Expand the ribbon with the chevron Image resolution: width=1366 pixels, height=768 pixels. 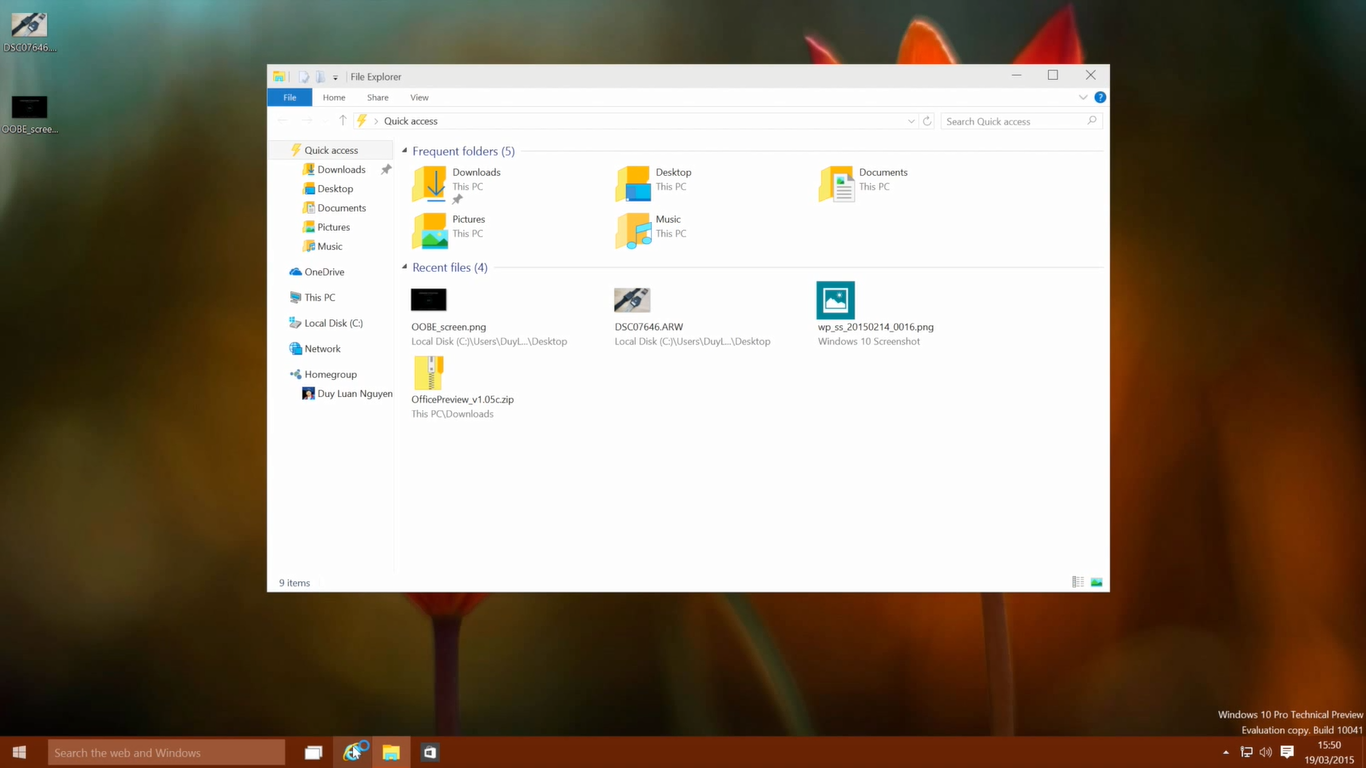(x=1083, y=97)
